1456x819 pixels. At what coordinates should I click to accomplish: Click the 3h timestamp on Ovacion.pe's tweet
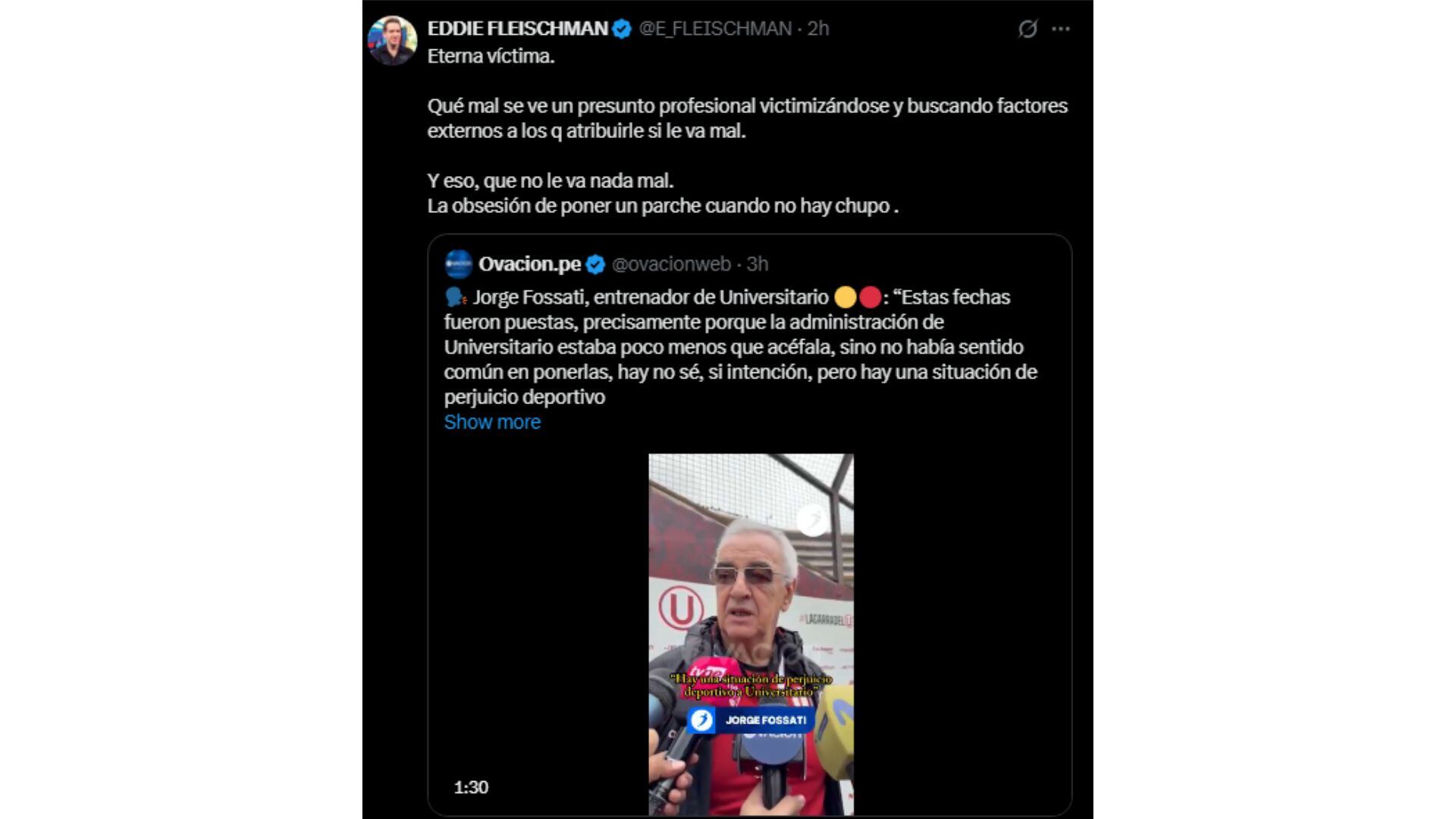tap(757, 264)
